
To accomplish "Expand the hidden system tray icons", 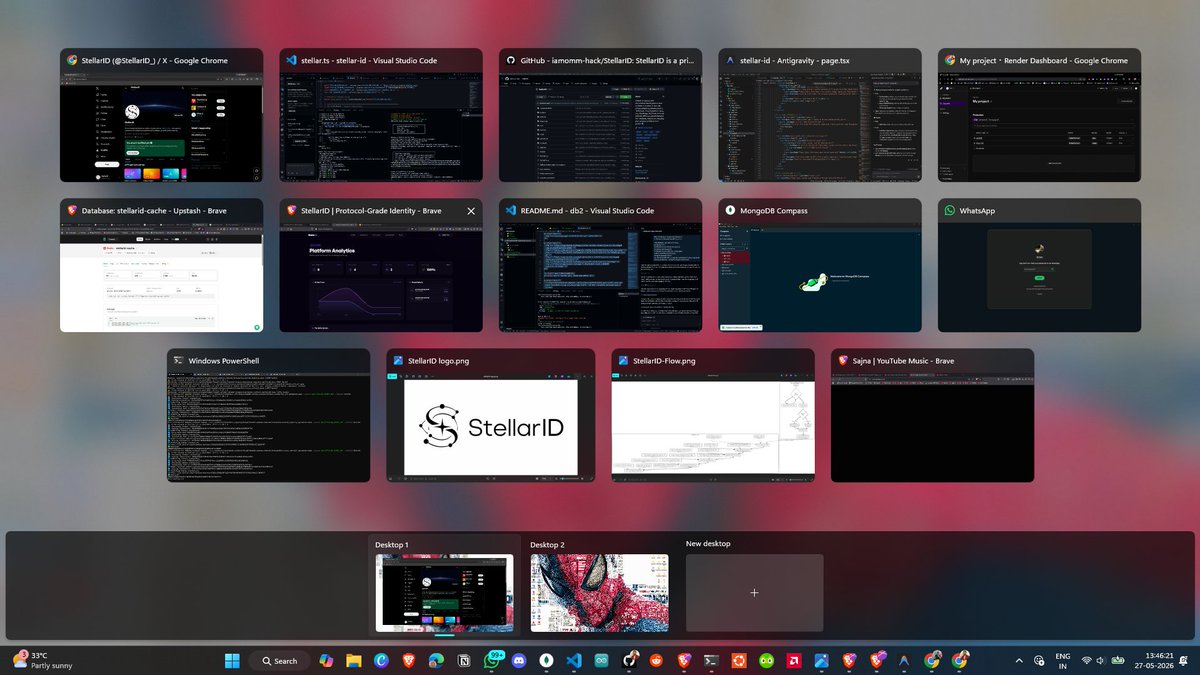I will 1019,660.
